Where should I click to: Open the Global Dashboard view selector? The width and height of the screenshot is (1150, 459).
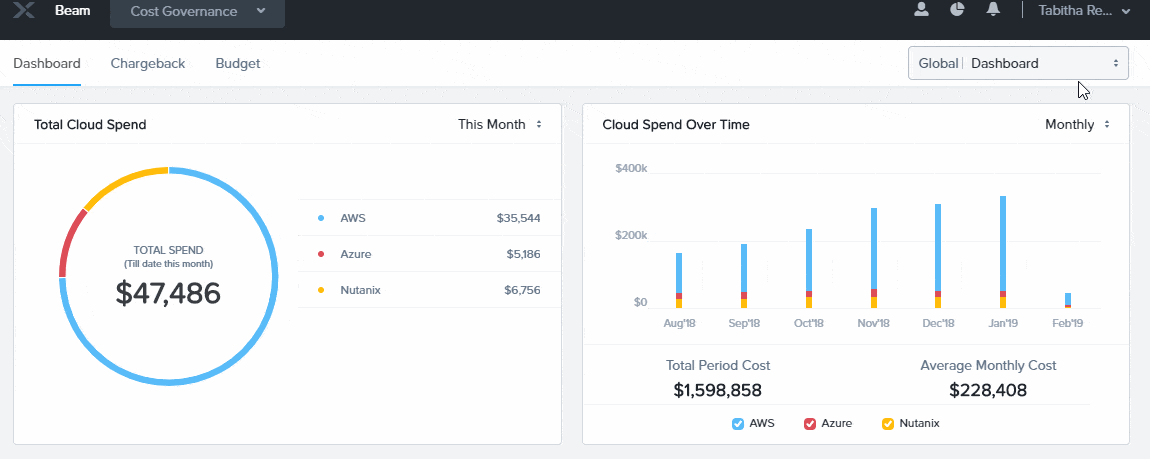[x=1018, y=63]
